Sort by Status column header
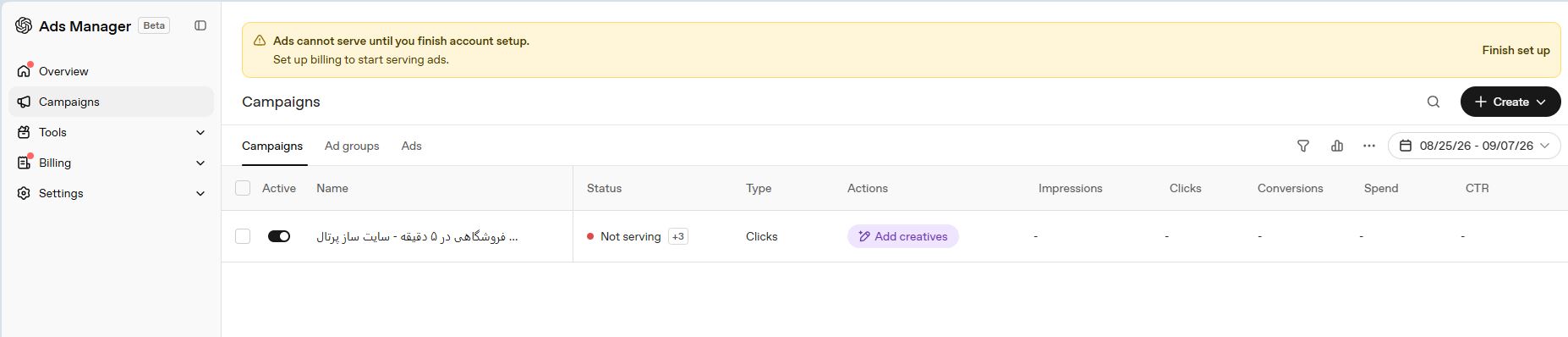The width and height of the screenshot is (1568, 337). 604,188
